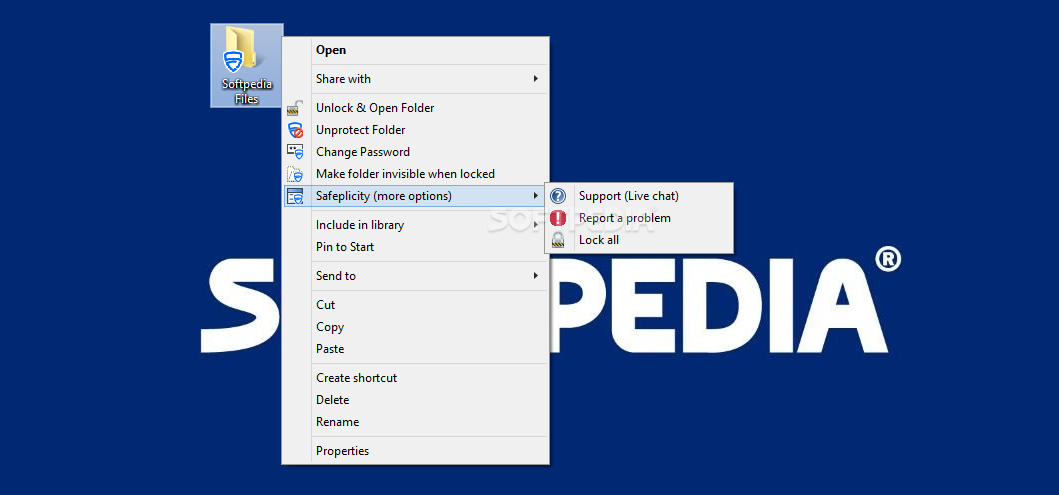
Task: Open folder Properties
Action: pyautogui.click(x=415, y=451)
